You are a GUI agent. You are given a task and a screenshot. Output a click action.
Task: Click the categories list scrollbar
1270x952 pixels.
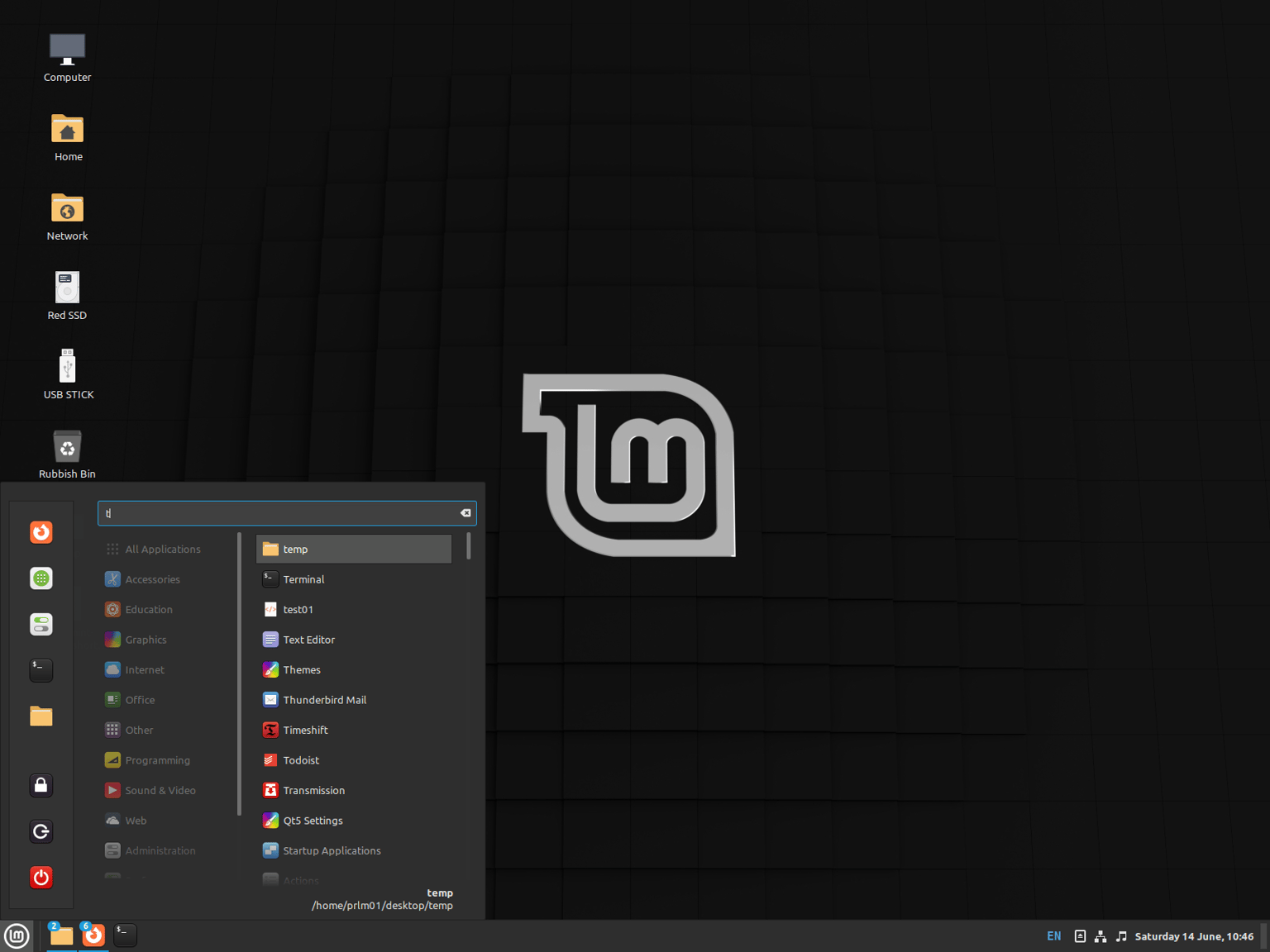[x=239, y=674]
